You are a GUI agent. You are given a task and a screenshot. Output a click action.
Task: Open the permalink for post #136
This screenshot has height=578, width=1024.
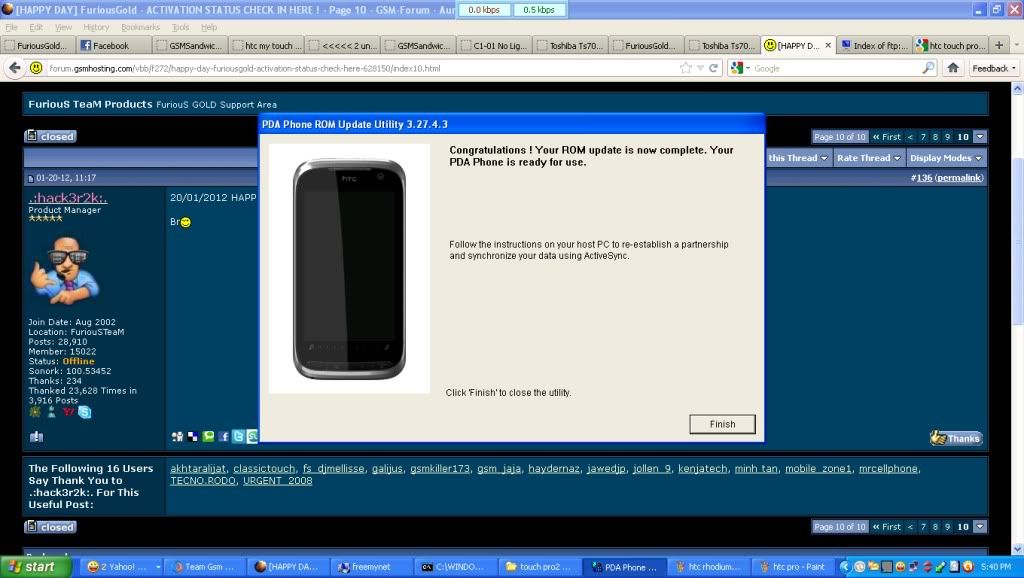tap(958, 178)
